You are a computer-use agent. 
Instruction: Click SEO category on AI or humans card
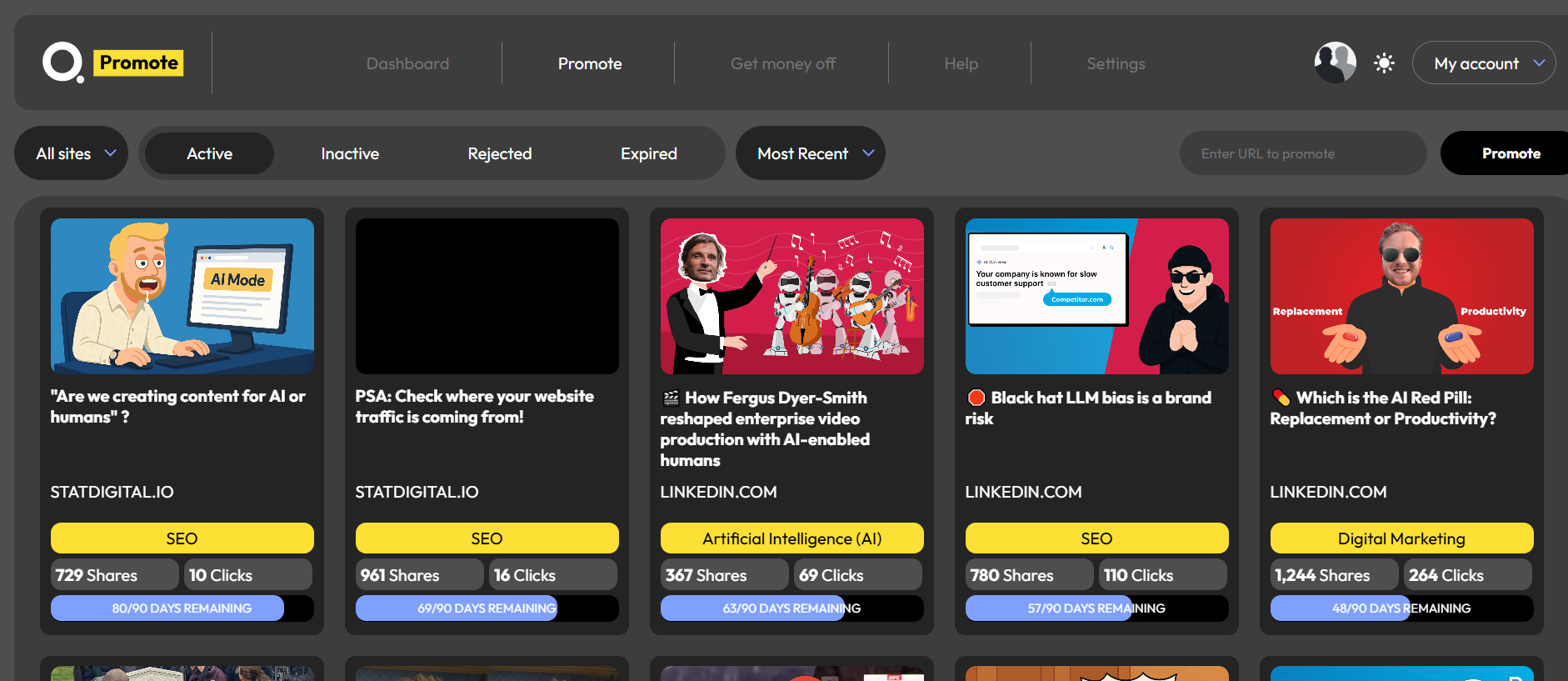coord(182,538)
